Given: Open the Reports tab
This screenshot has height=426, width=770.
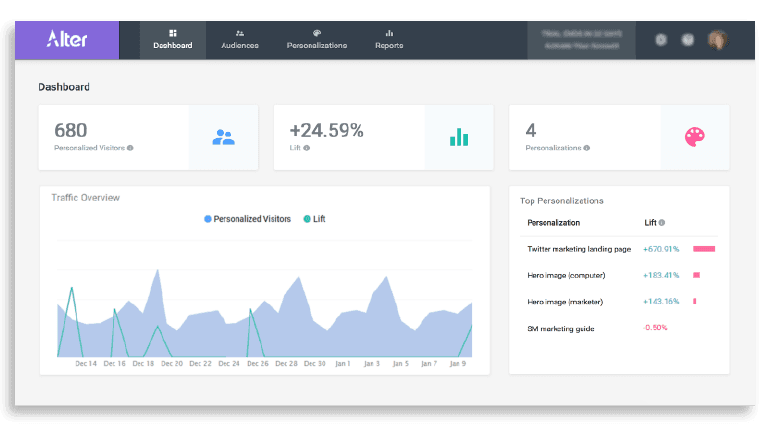Looking at the screenshot, I should tap(390, 39).
